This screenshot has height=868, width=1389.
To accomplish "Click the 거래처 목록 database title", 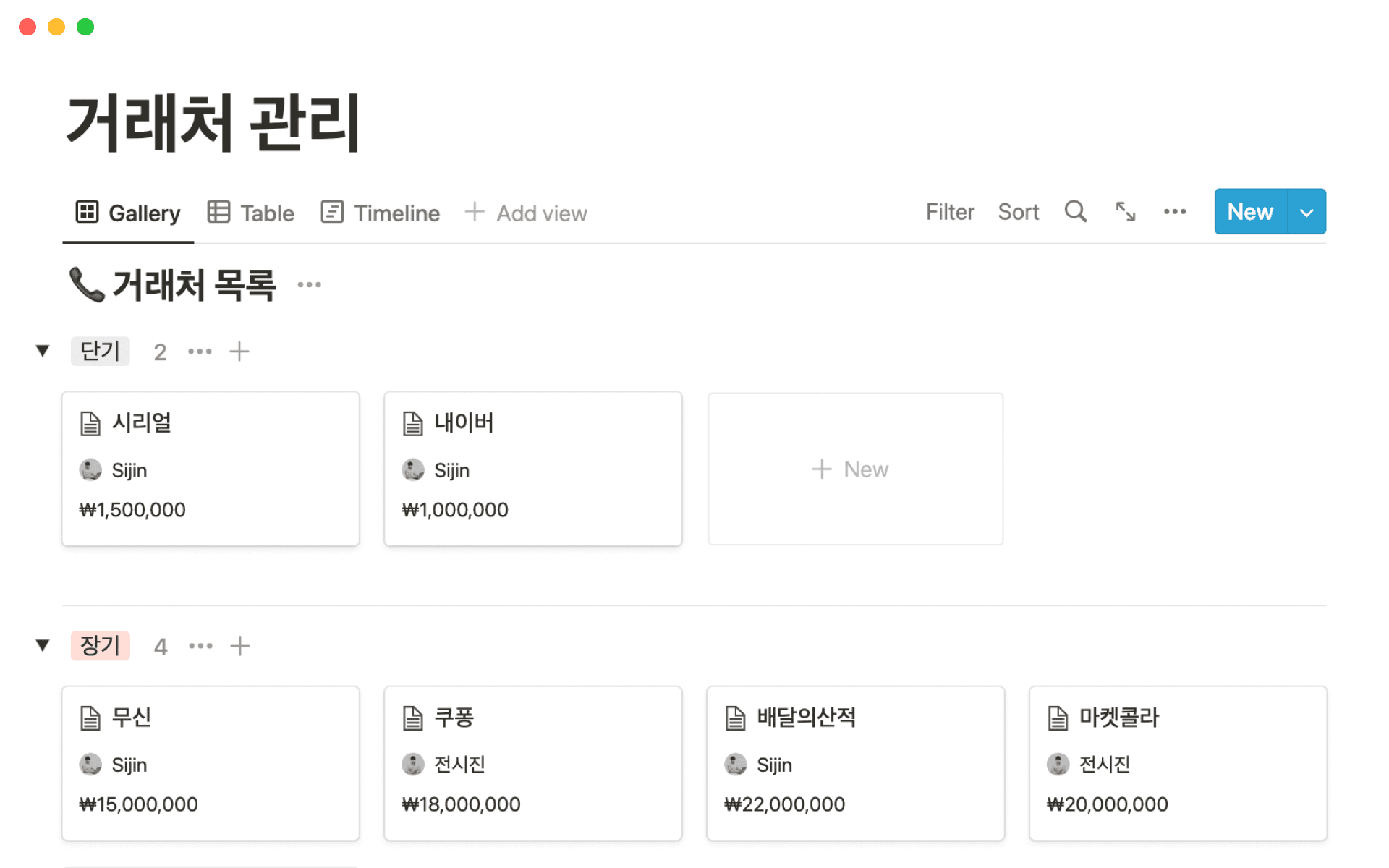I will (194, 284).
